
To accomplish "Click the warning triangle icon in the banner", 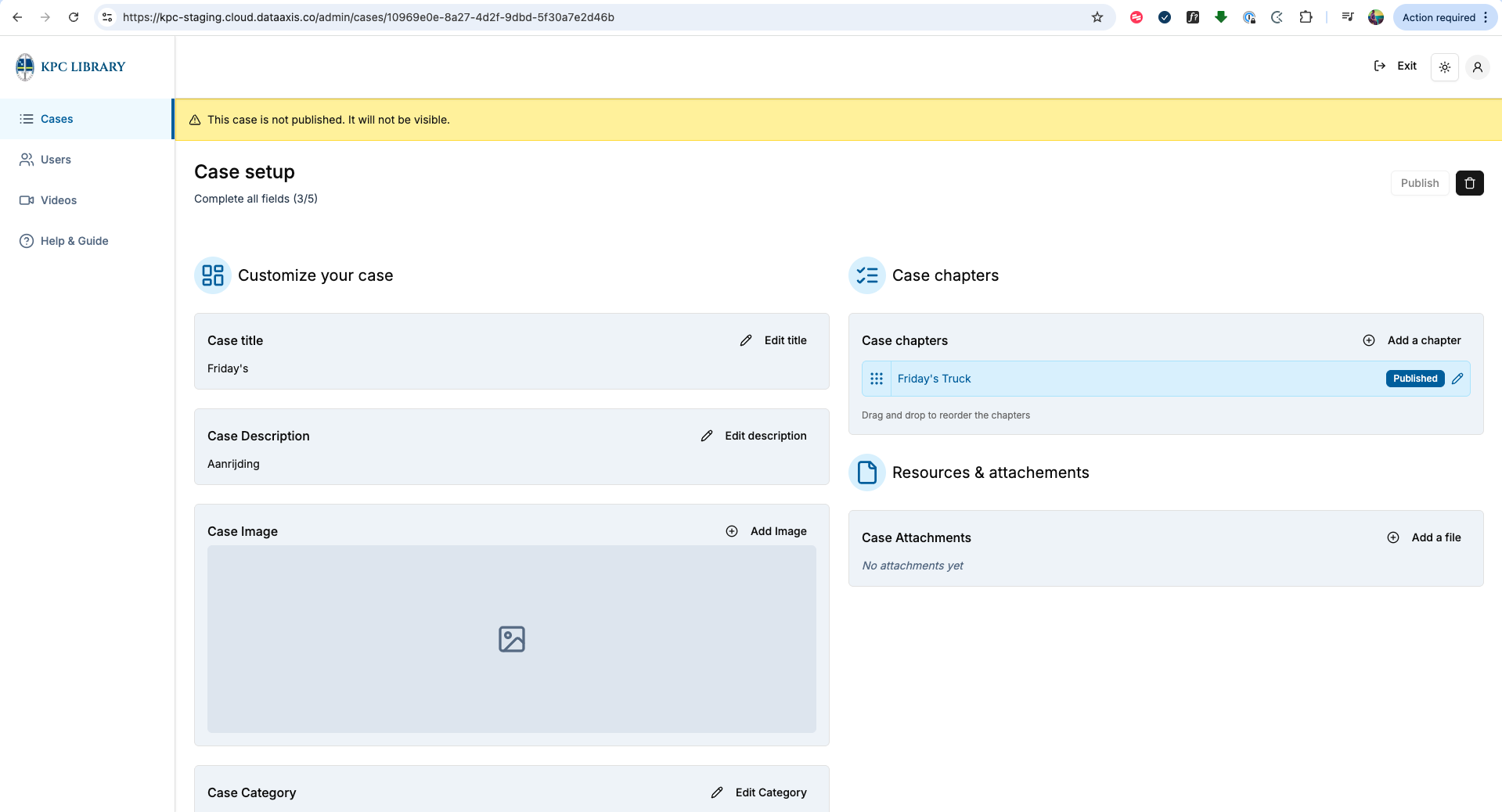I will coord(195,120).
